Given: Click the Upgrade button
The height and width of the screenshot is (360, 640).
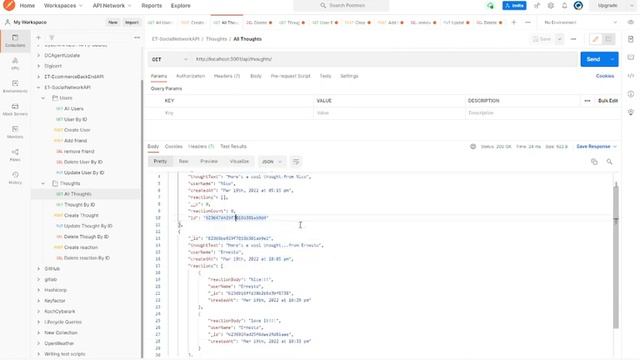Looking at the screenshot, I should (x=607, y=6).
